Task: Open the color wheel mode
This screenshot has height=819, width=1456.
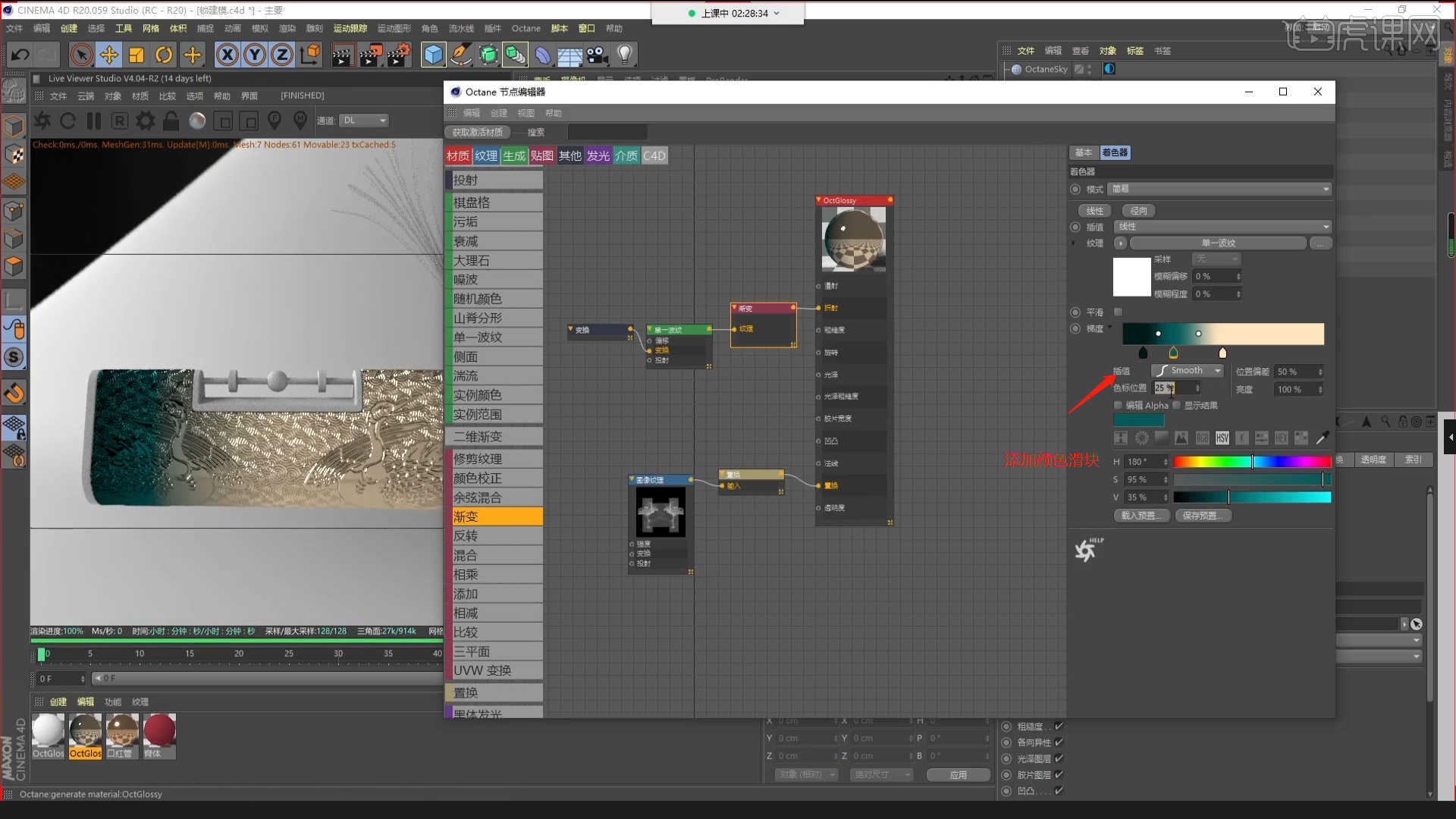Action: pyautogui.click(x=1141, y=438)
